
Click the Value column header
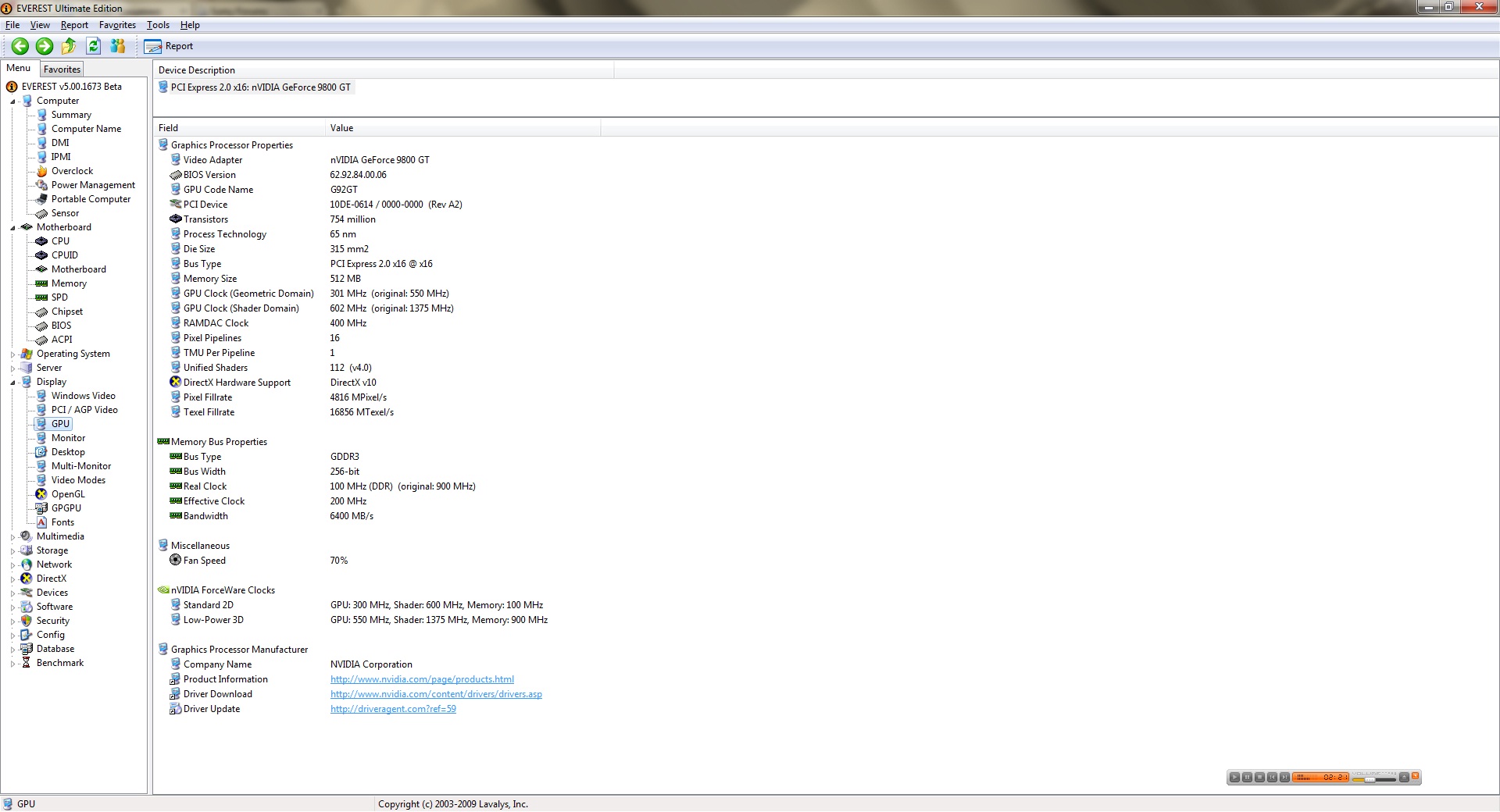tap(341, 128)
